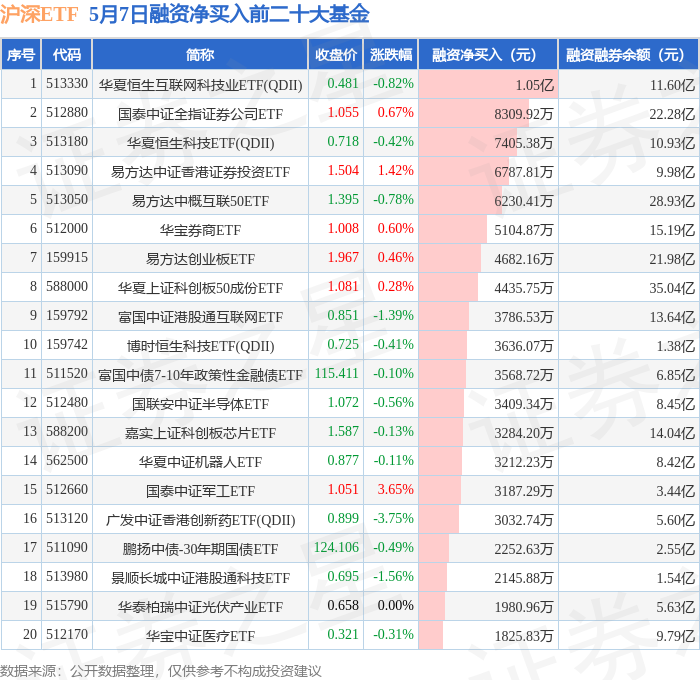Click the 简称 column header
The height and width of the screenshot is (680, 700).
[200, 55]
